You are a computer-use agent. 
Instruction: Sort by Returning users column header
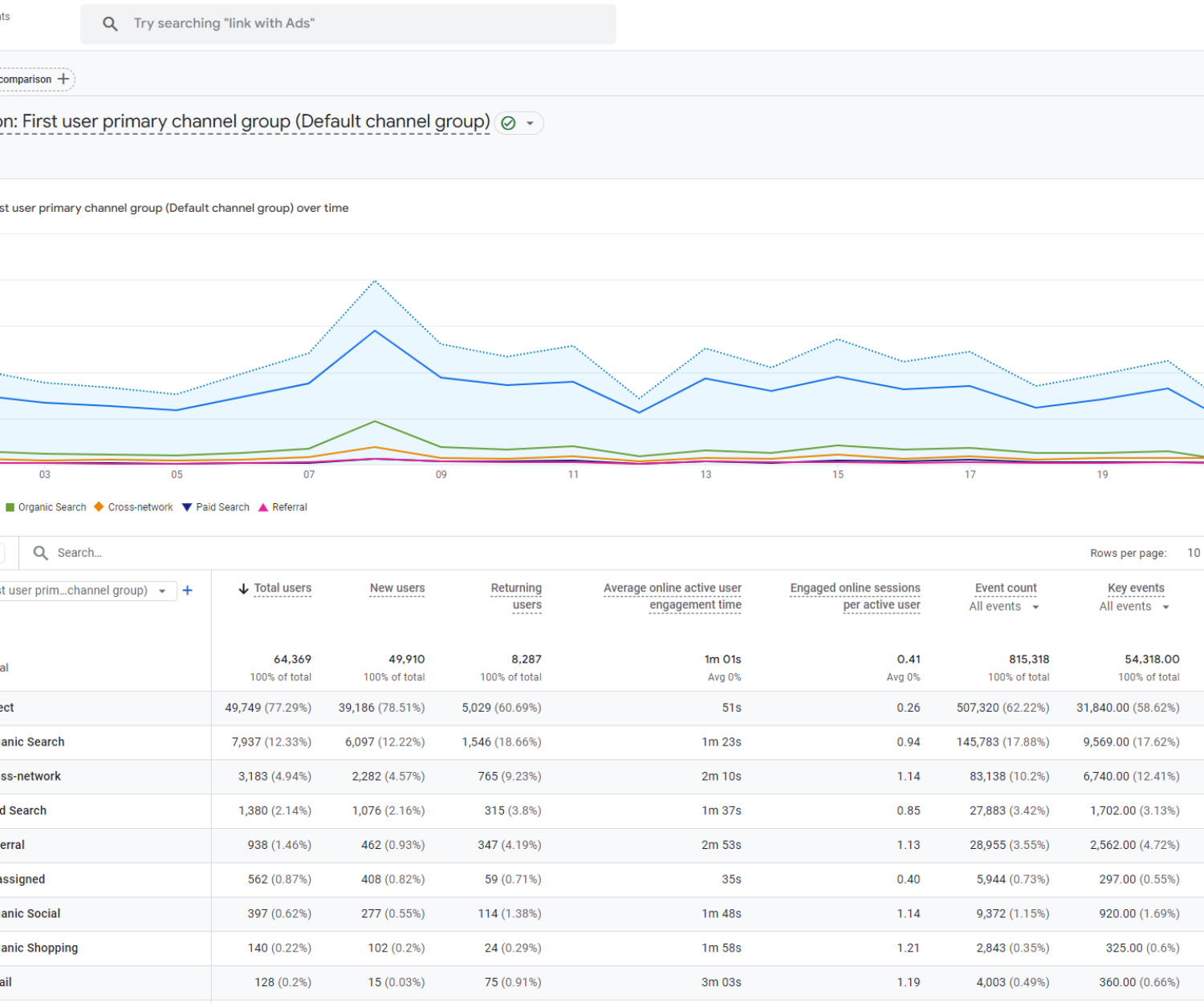(516, 596)
